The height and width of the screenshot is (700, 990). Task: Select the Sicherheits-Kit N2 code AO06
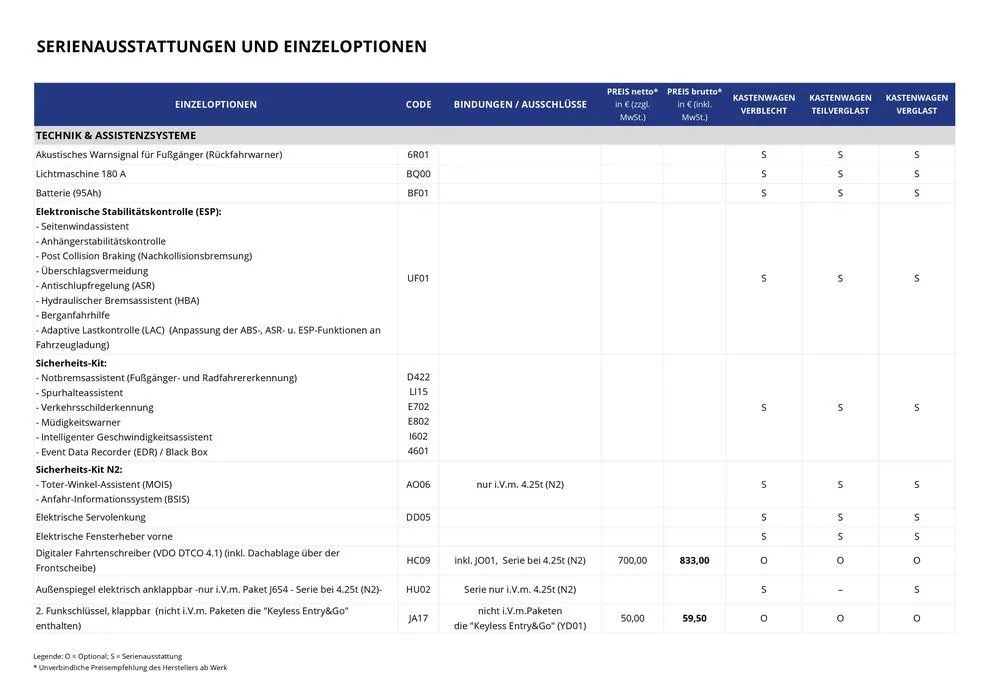(x=418, y=484)
